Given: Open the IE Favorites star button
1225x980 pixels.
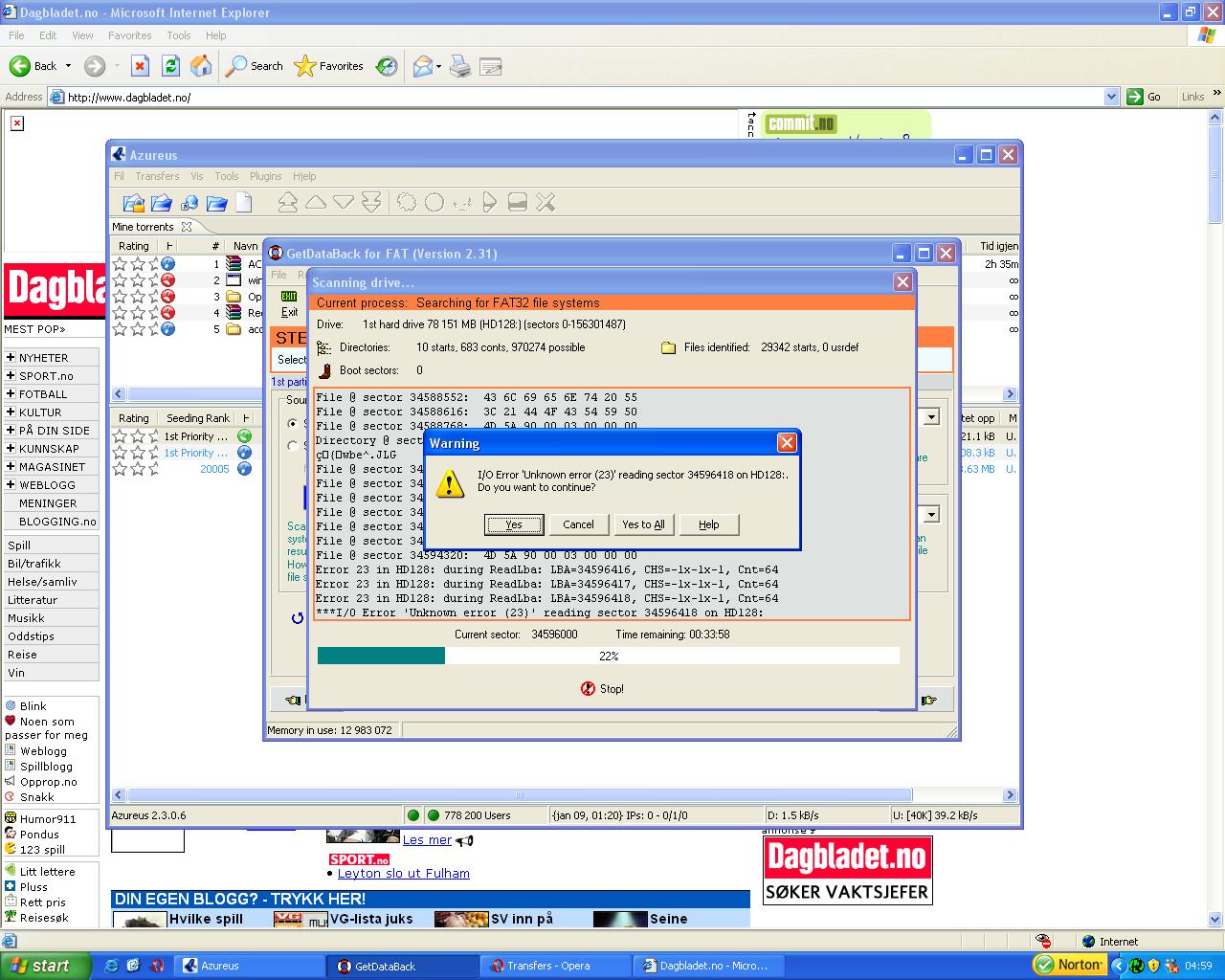Looking at the screenshot, I should pyautogui.click(x=329, y=66).
